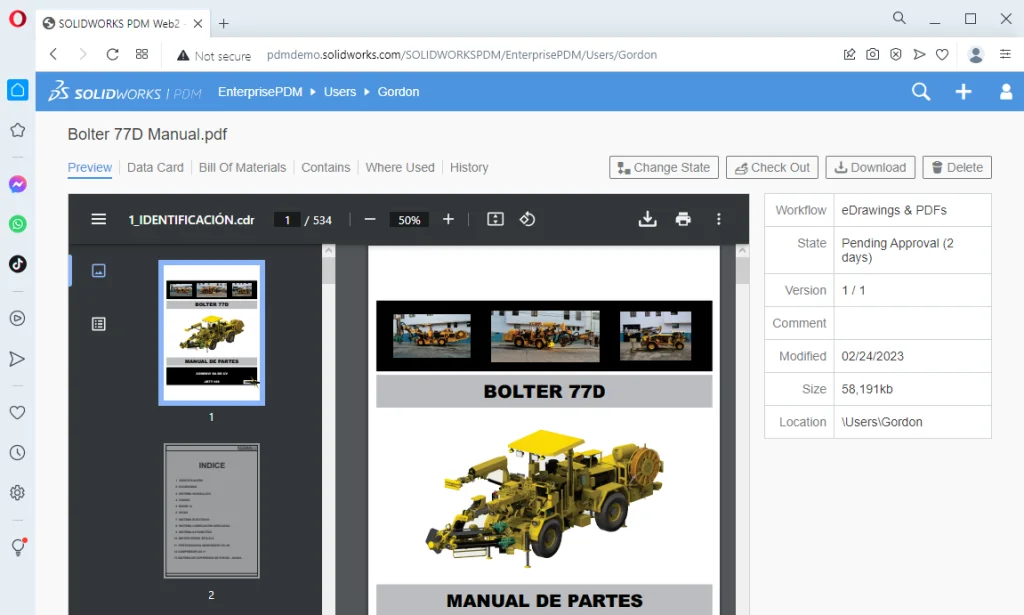Zoom in on the document
Viewport: 1024px width, 615px height.
click(x=447, y=219)
